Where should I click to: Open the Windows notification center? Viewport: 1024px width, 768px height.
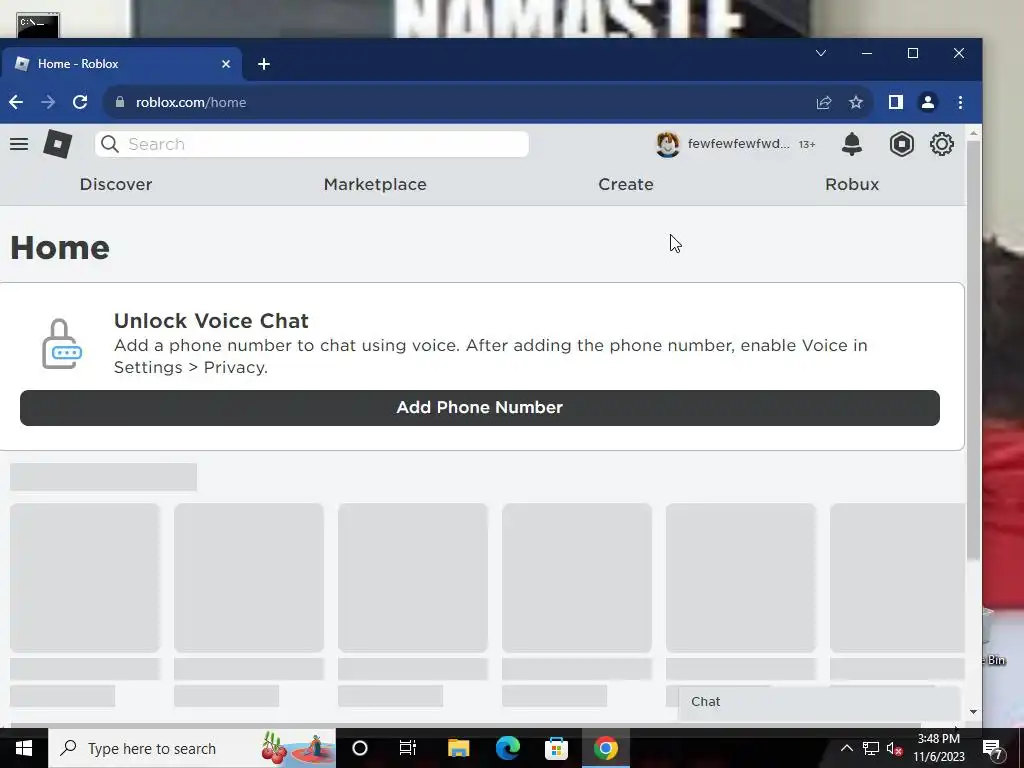click(993, 748)
